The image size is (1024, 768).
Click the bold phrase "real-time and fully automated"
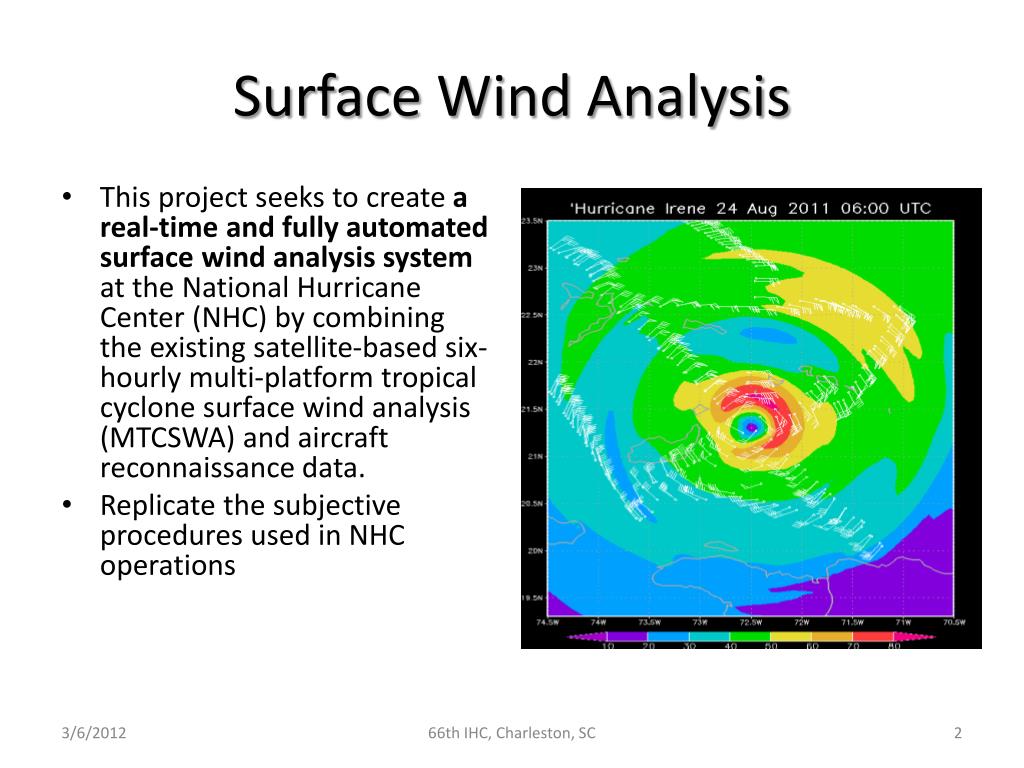[x=294, y=227]
